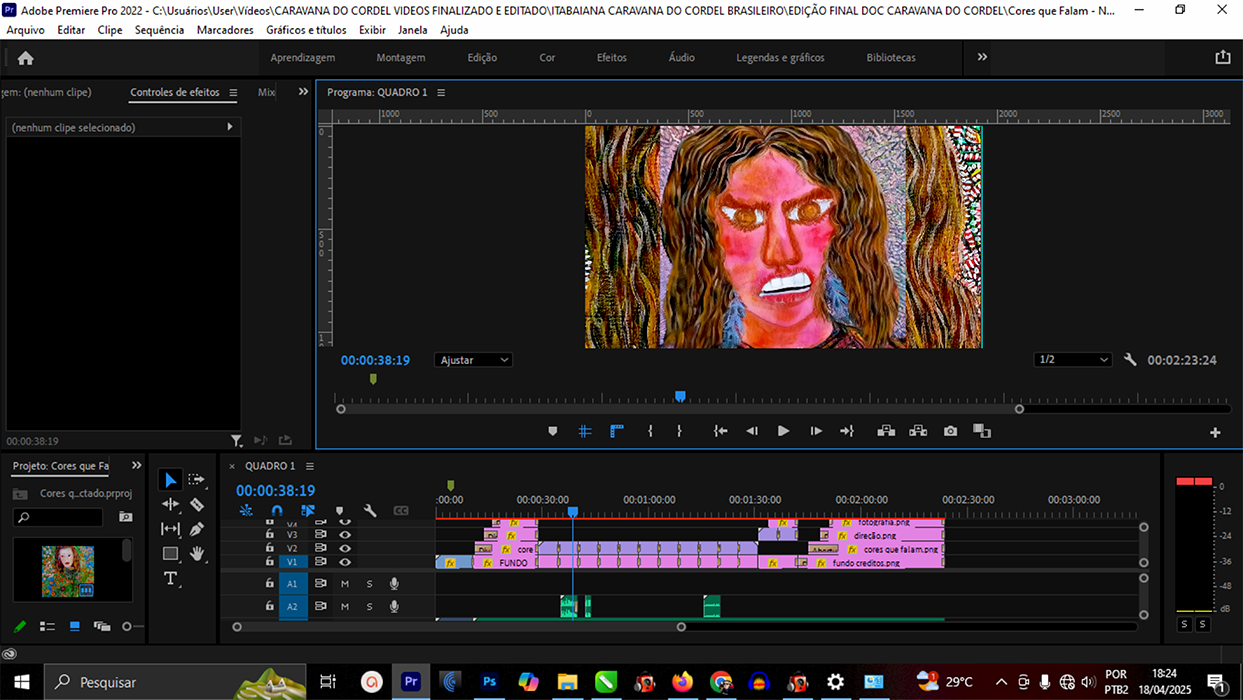Viewport: 1243px width, 700px height.
Task: Switch to the Edição workspace
Action: click(482, 58)
